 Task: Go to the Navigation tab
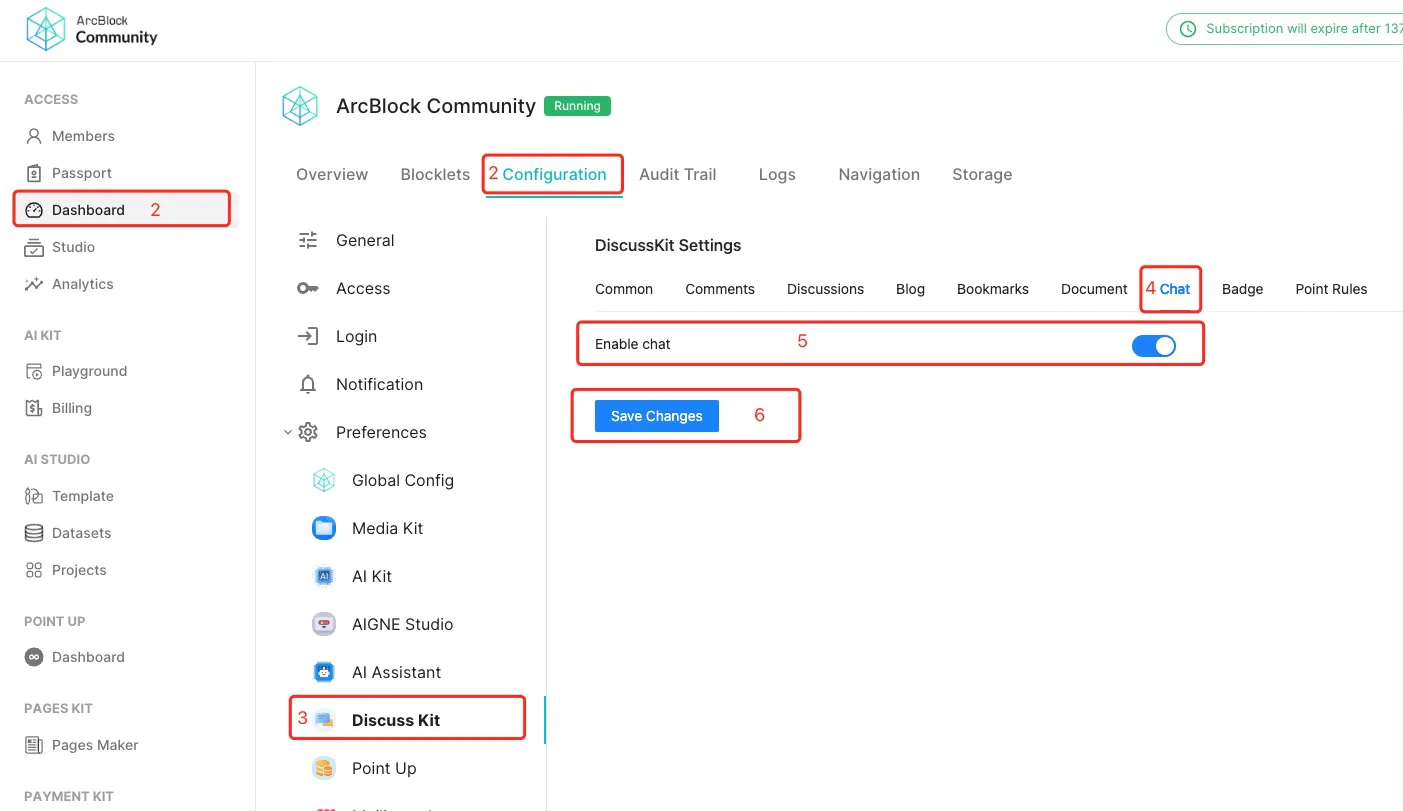coord(879,174)
